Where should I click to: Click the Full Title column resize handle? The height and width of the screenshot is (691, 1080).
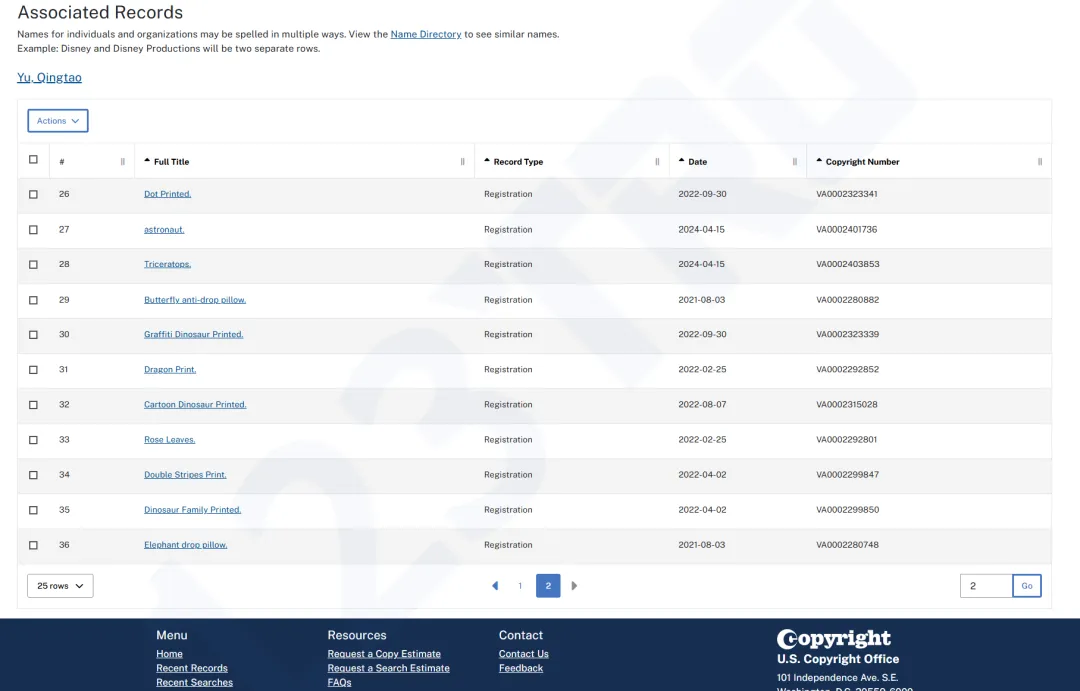462,162
